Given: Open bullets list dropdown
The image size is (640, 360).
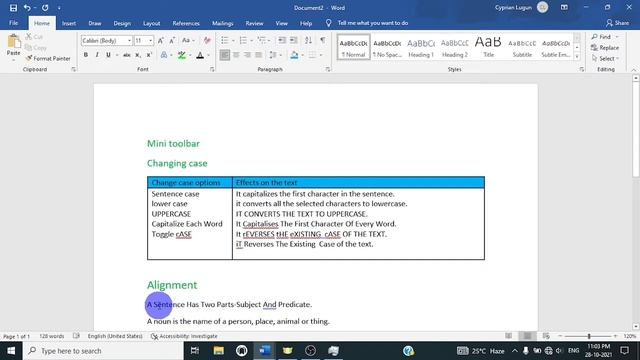Looking at the screenshot, I should coord(233,40).
